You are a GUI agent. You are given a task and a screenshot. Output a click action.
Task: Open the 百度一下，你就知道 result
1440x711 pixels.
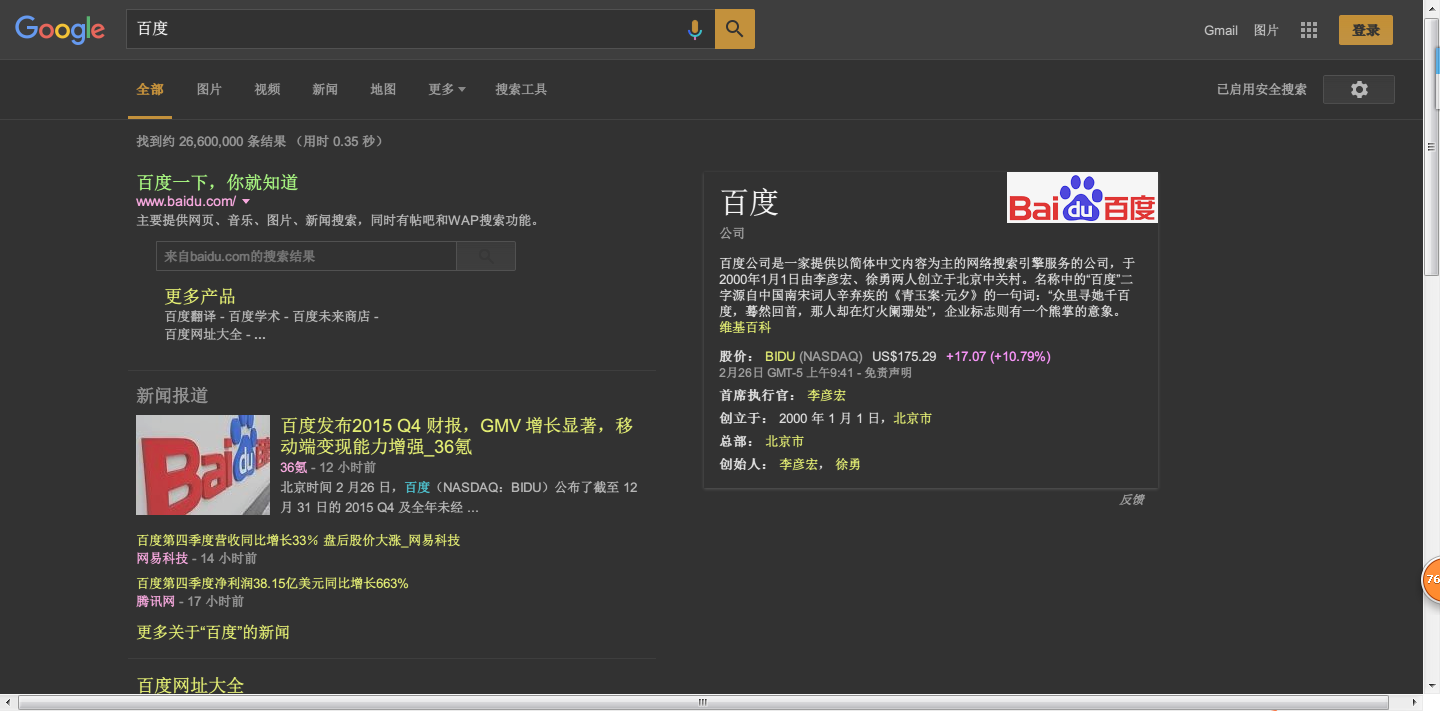(217, 182)
